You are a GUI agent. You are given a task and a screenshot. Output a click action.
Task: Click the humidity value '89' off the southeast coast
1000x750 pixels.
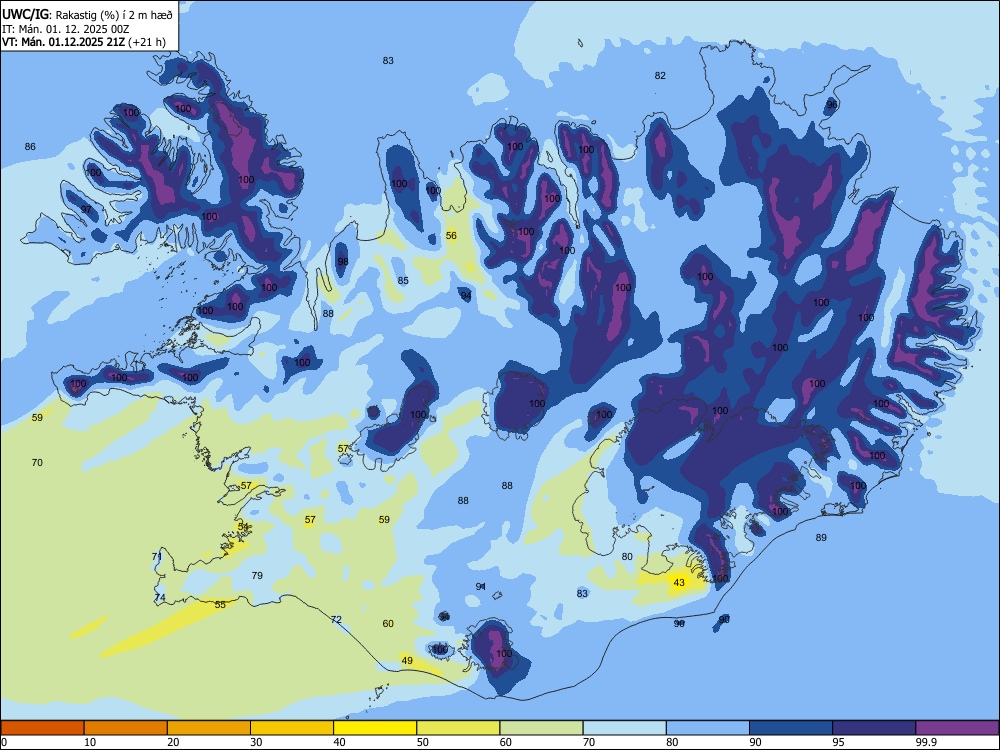(821, 538)
